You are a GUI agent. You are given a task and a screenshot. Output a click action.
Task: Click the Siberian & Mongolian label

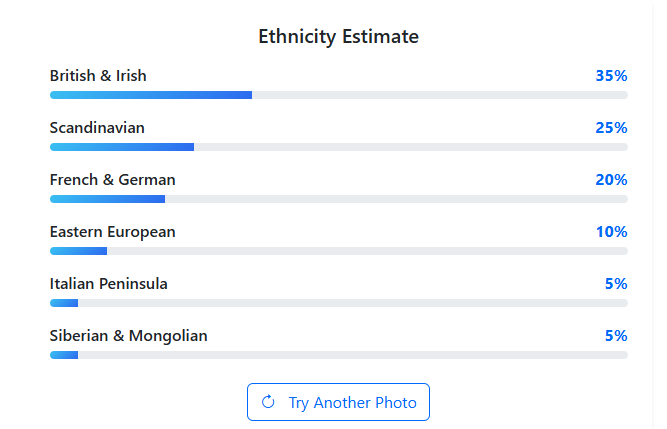point(128,336)
